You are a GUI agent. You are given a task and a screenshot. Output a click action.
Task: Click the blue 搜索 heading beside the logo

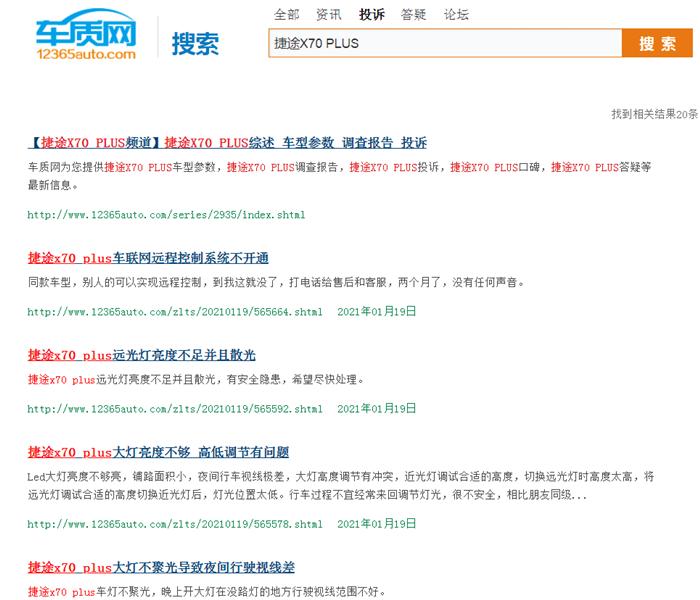pos(195,43)
